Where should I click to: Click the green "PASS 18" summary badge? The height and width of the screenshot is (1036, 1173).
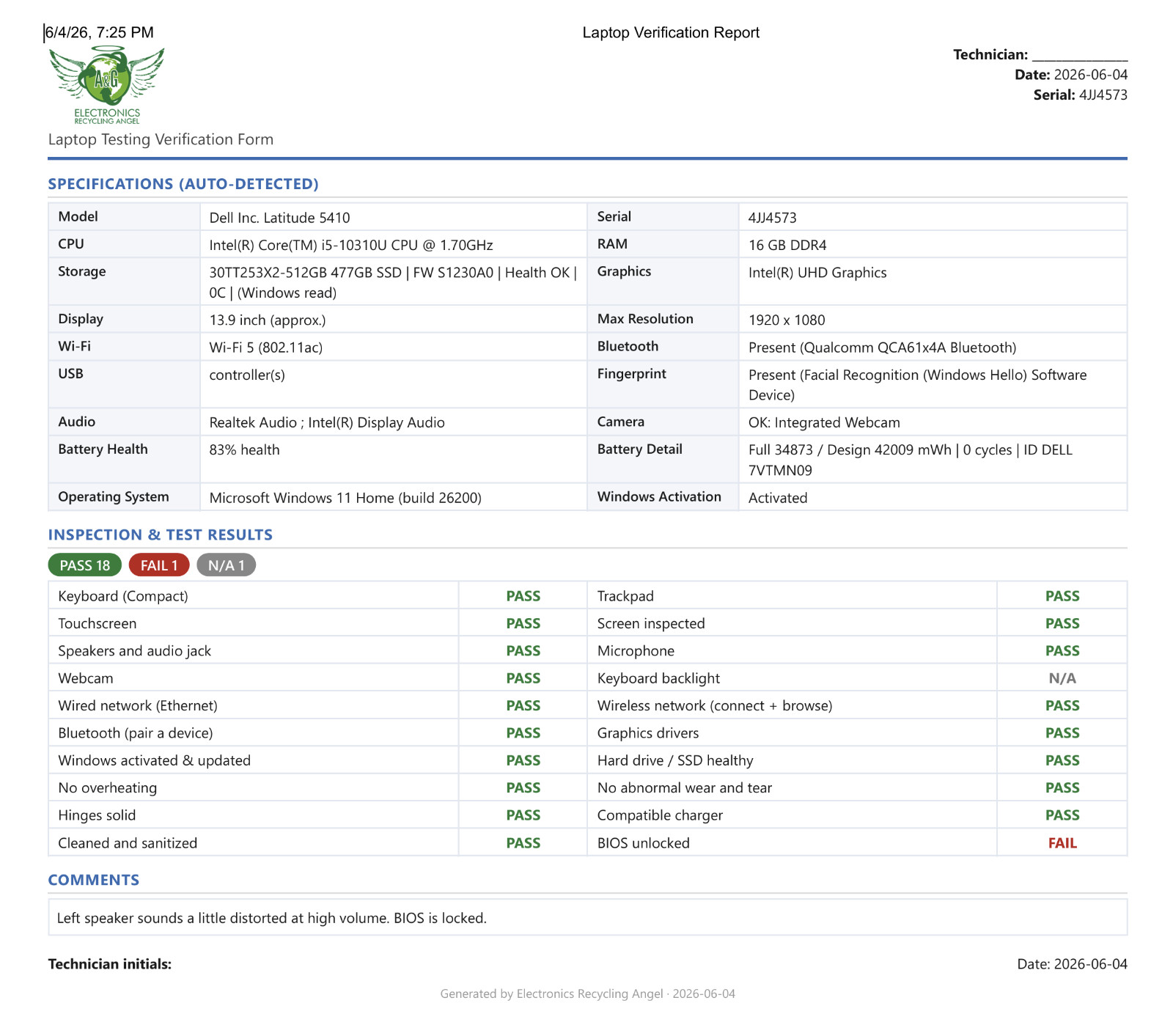(85, 565)
